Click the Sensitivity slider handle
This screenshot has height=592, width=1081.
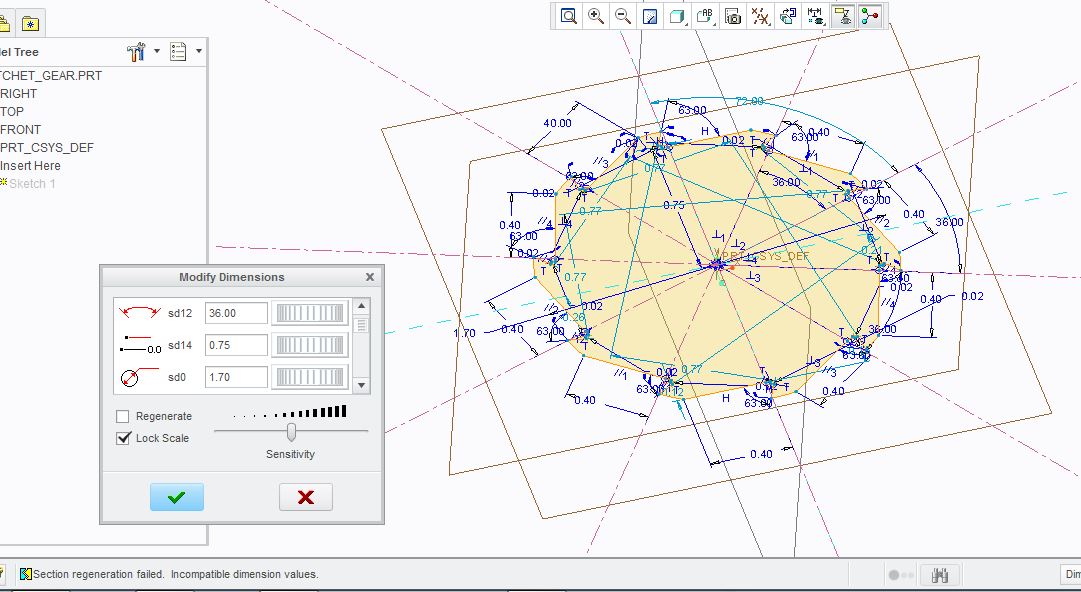point(292,432)
